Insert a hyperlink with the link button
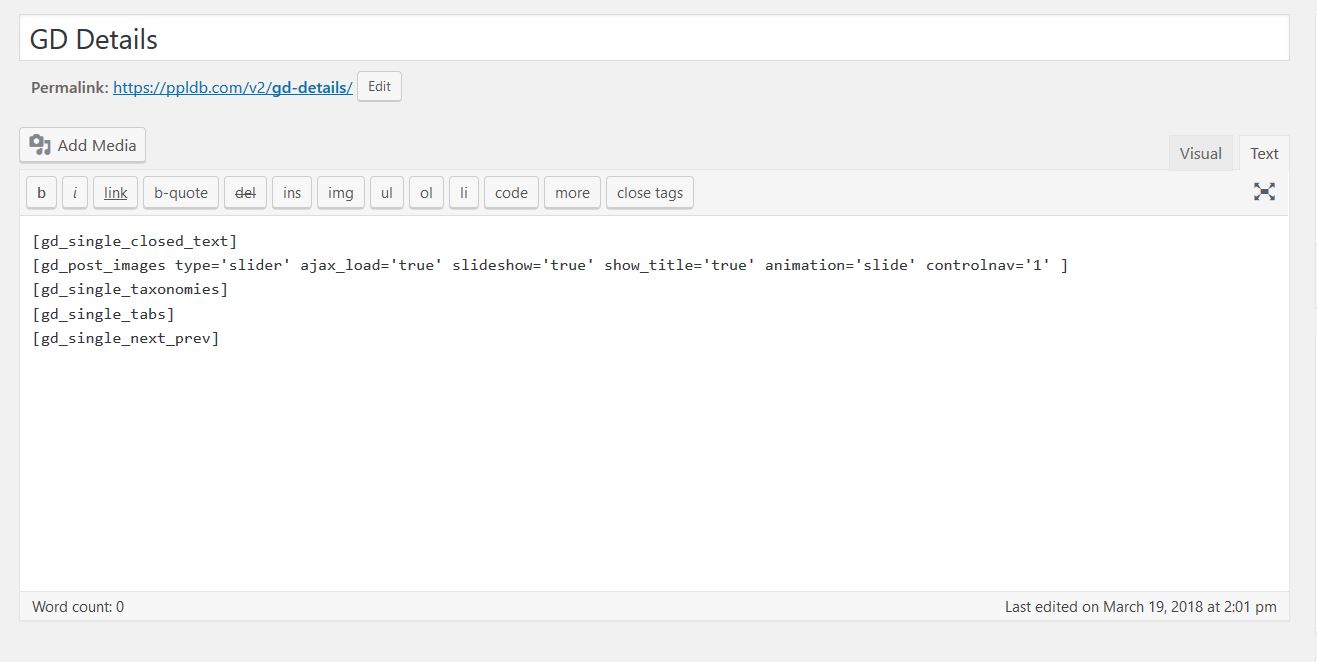Image resolution: width=1317 pixels, height=662 pixels. (x=116, y=193)
